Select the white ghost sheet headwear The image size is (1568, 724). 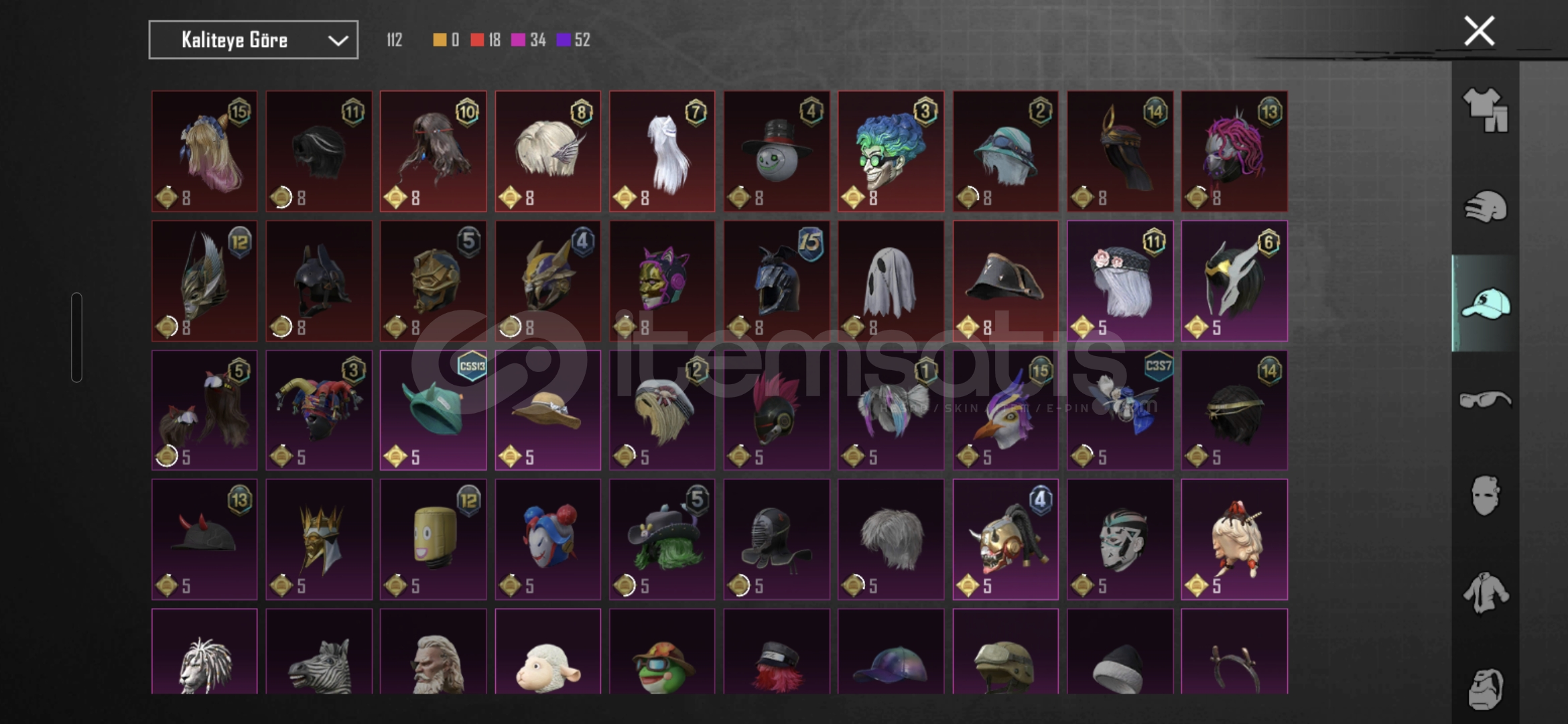(x=891, y=281)
